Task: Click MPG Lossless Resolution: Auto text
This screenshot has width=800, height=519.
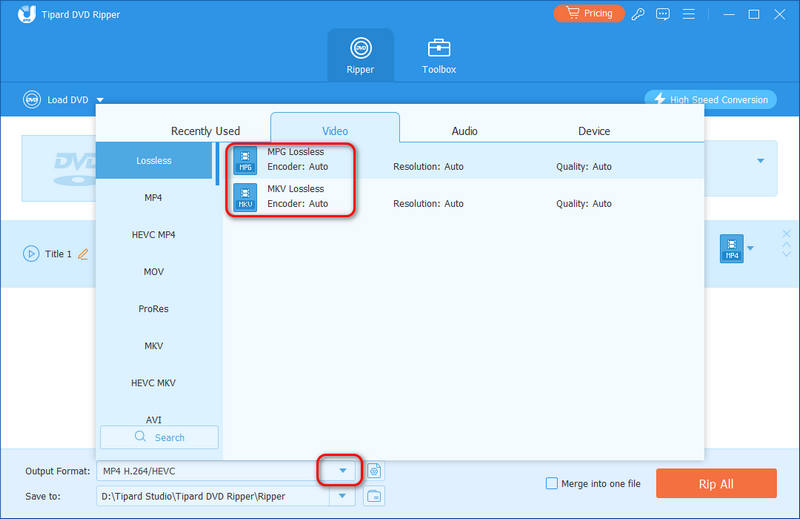Action: tap(428, 166)
